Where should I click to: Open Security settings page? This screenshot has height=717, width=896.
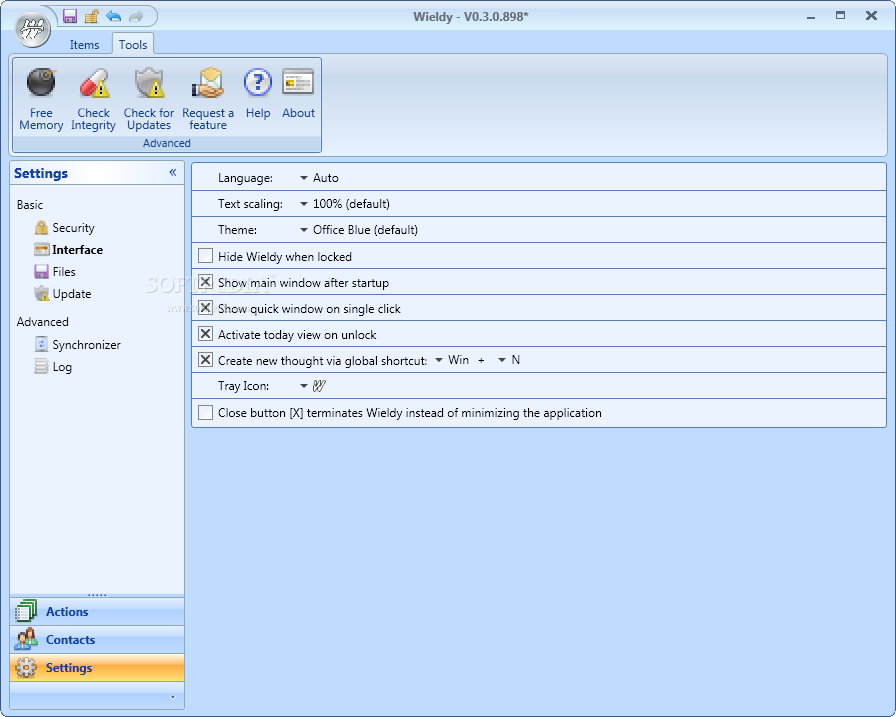(64, 227)
